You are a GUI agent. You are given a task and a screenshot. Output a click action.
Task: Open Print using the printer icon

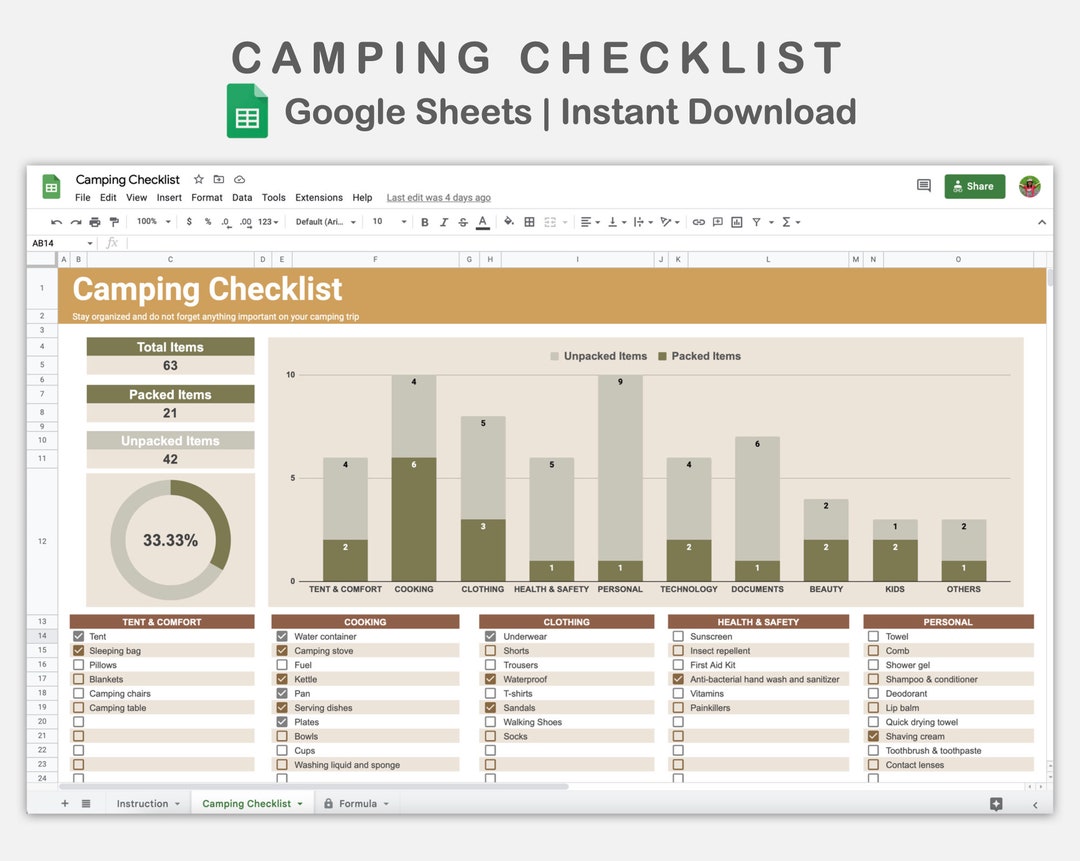pos(94,221)
